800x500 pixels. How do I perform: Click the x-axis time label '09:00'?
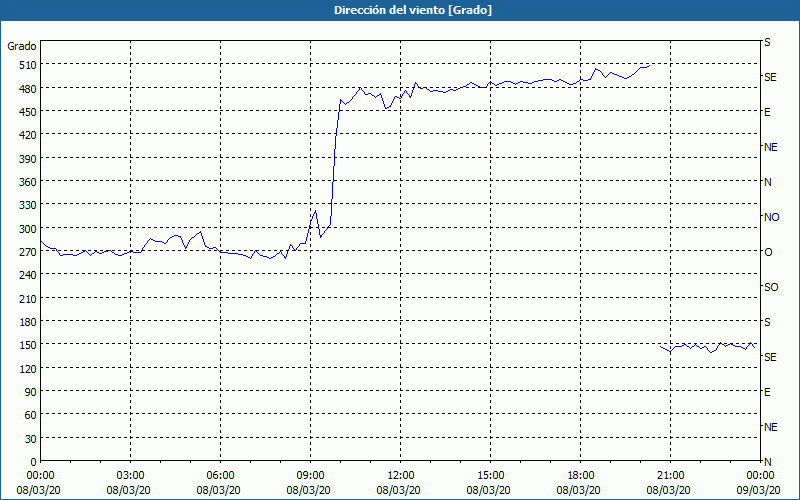310,476
